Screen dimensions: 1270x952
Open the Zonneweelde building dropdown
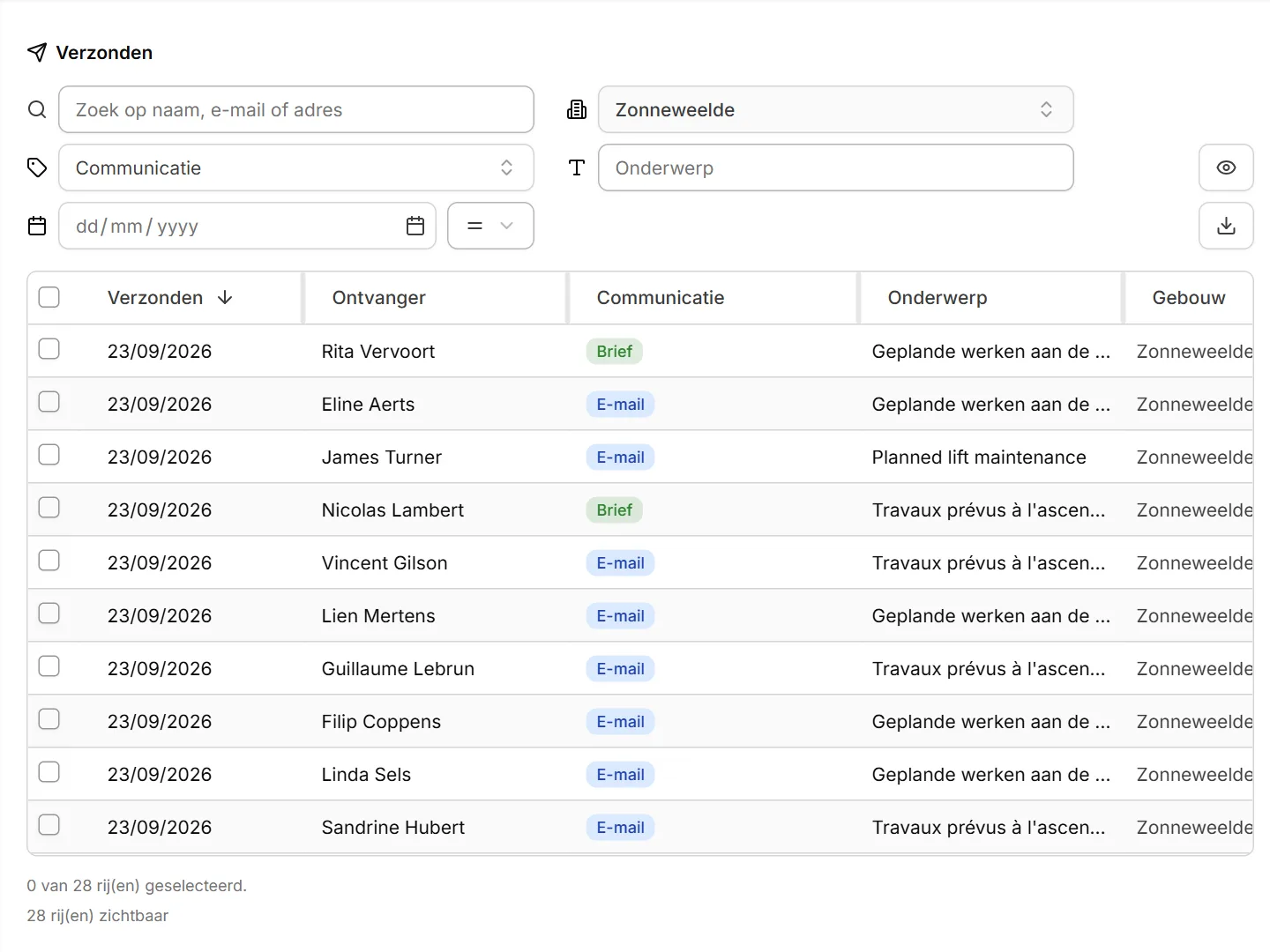pyautogui.click(x=835, y=109)
